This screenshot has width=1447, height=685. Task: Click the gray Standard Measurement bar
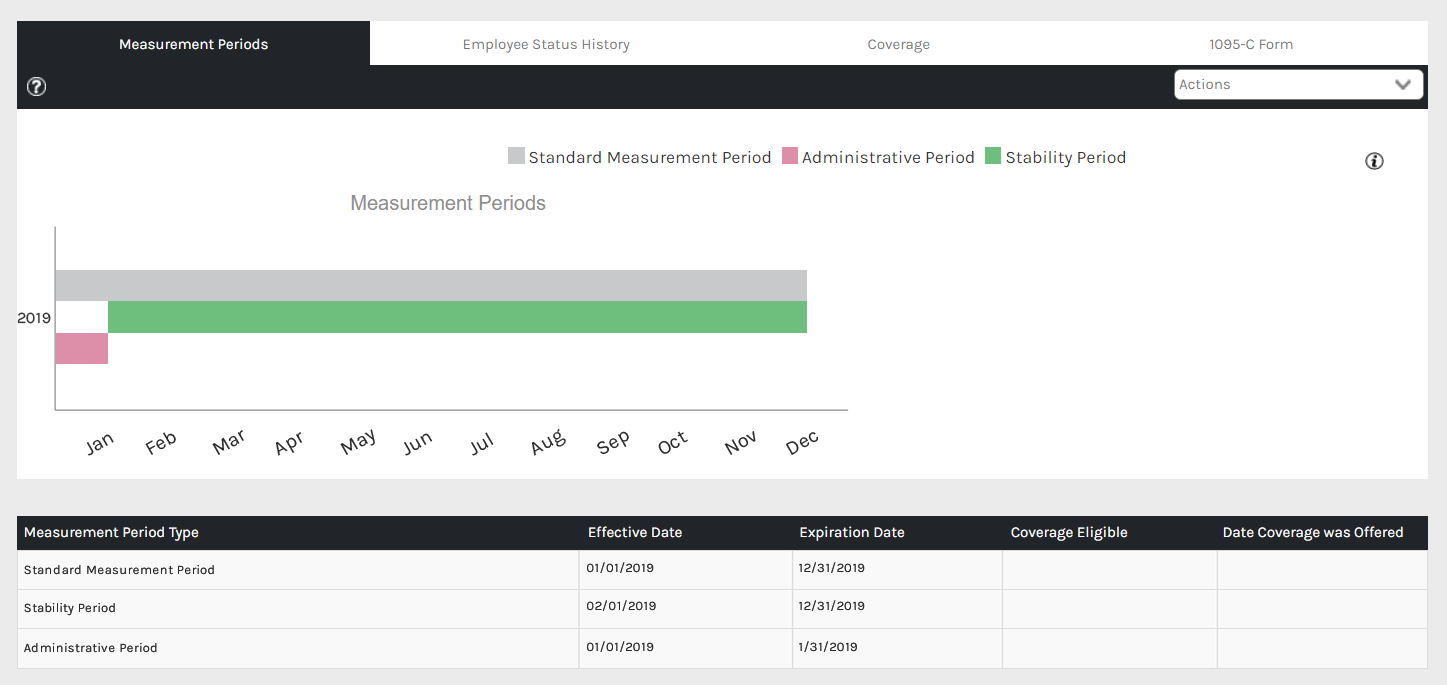click(x=430, y=285)
